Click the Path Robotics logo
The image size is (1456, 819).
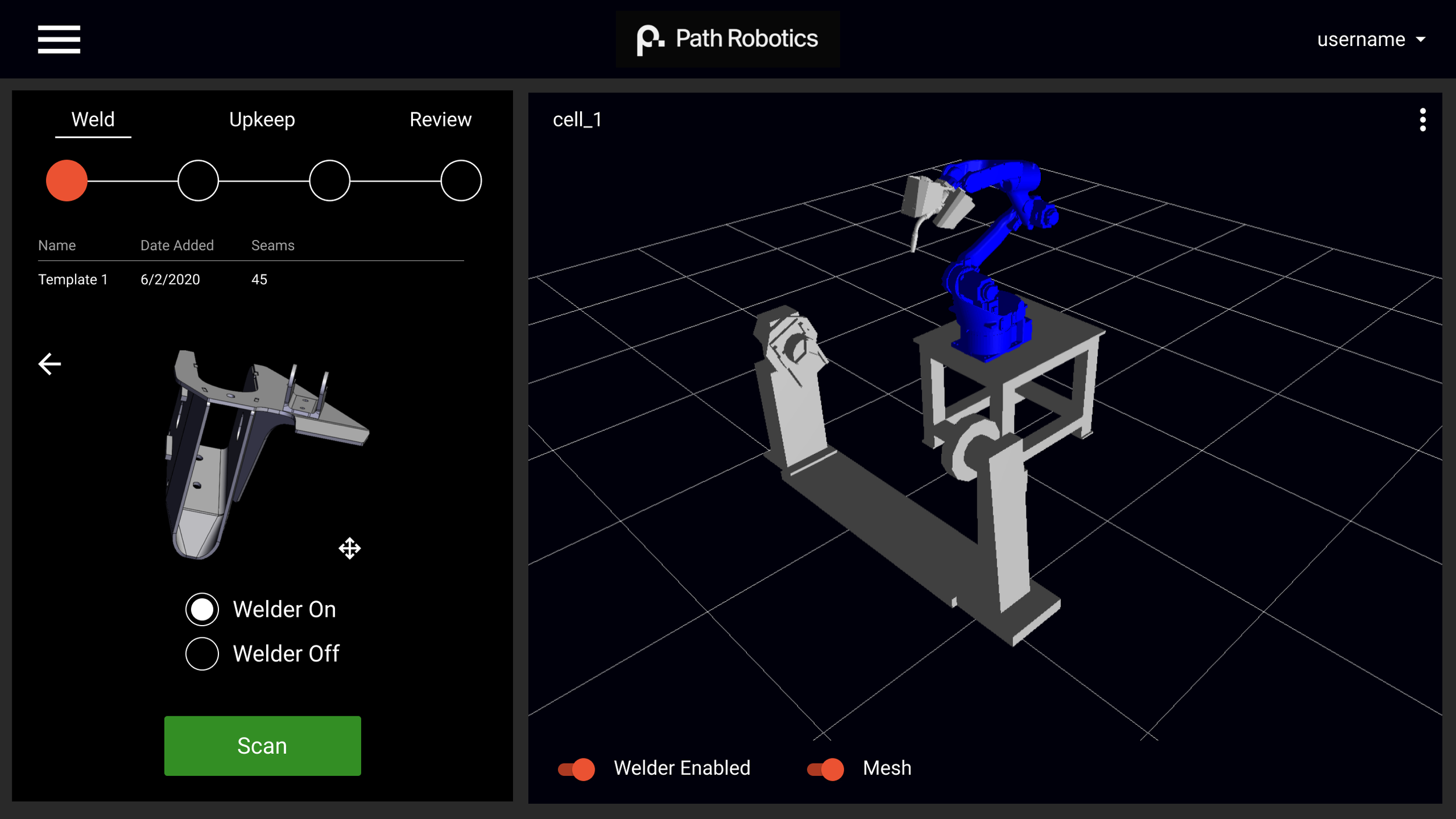[x=727, y=39]
